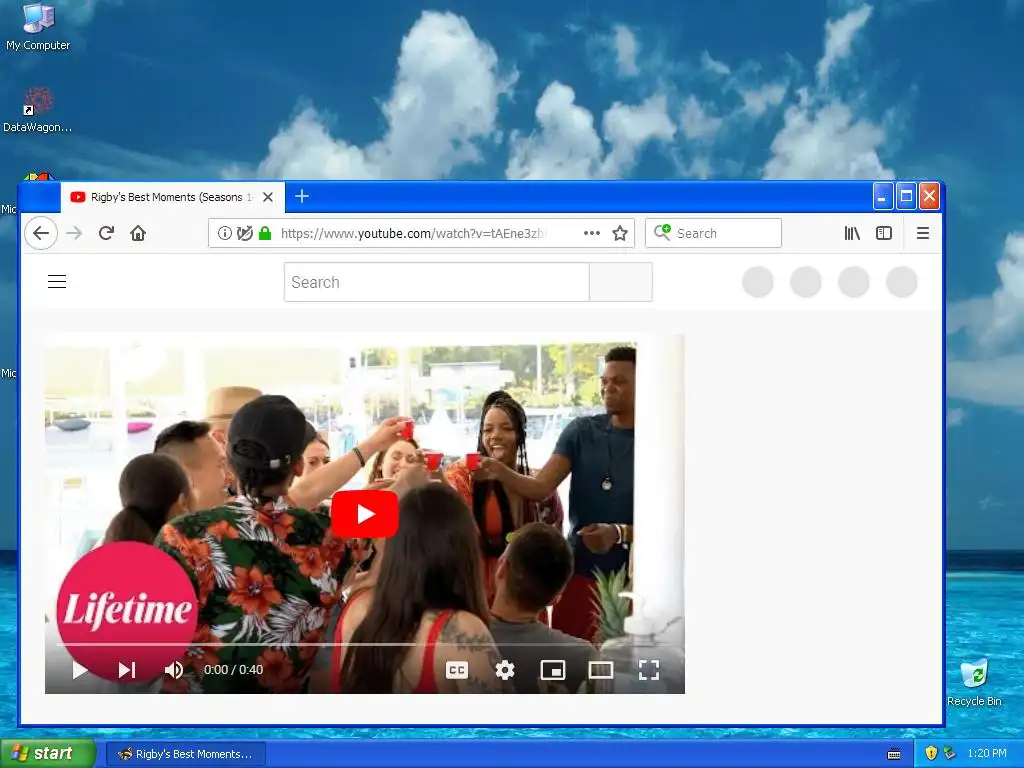
Task: Open the My Computer desktop icon
Action: pos(38,27)
